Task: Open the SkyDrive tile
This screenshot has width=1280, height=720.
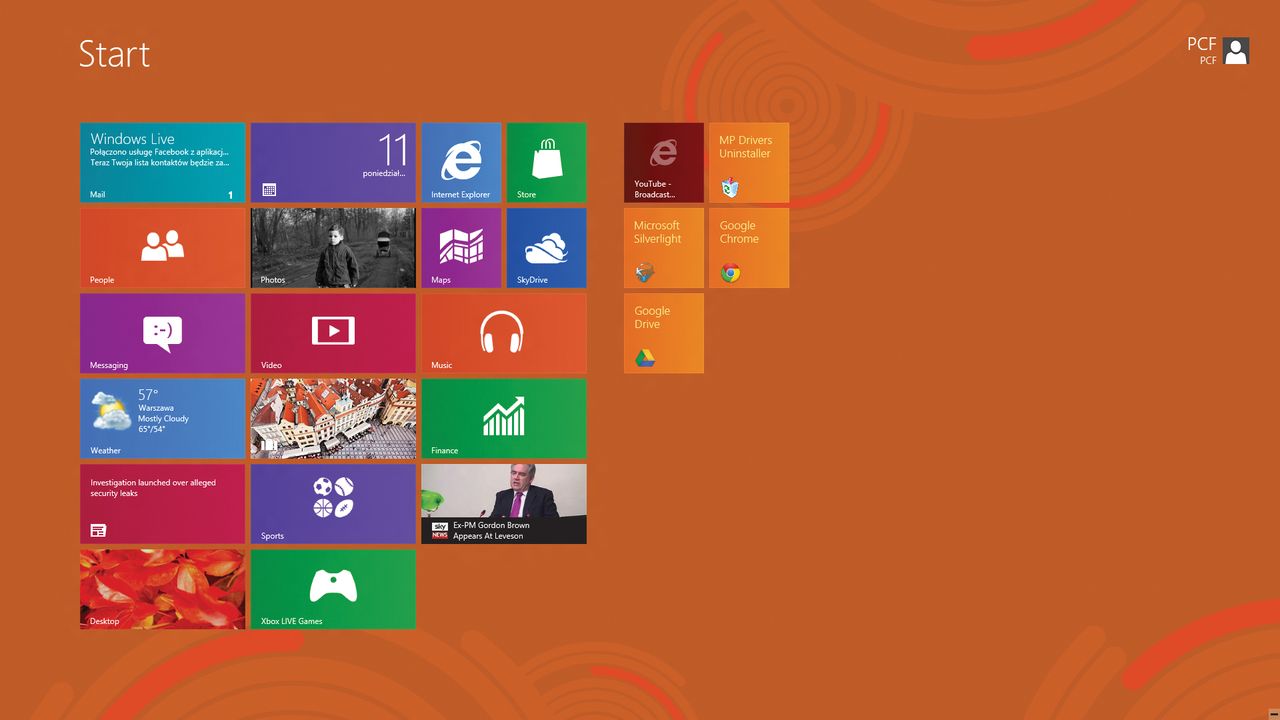Action: [x=547, y=248]
